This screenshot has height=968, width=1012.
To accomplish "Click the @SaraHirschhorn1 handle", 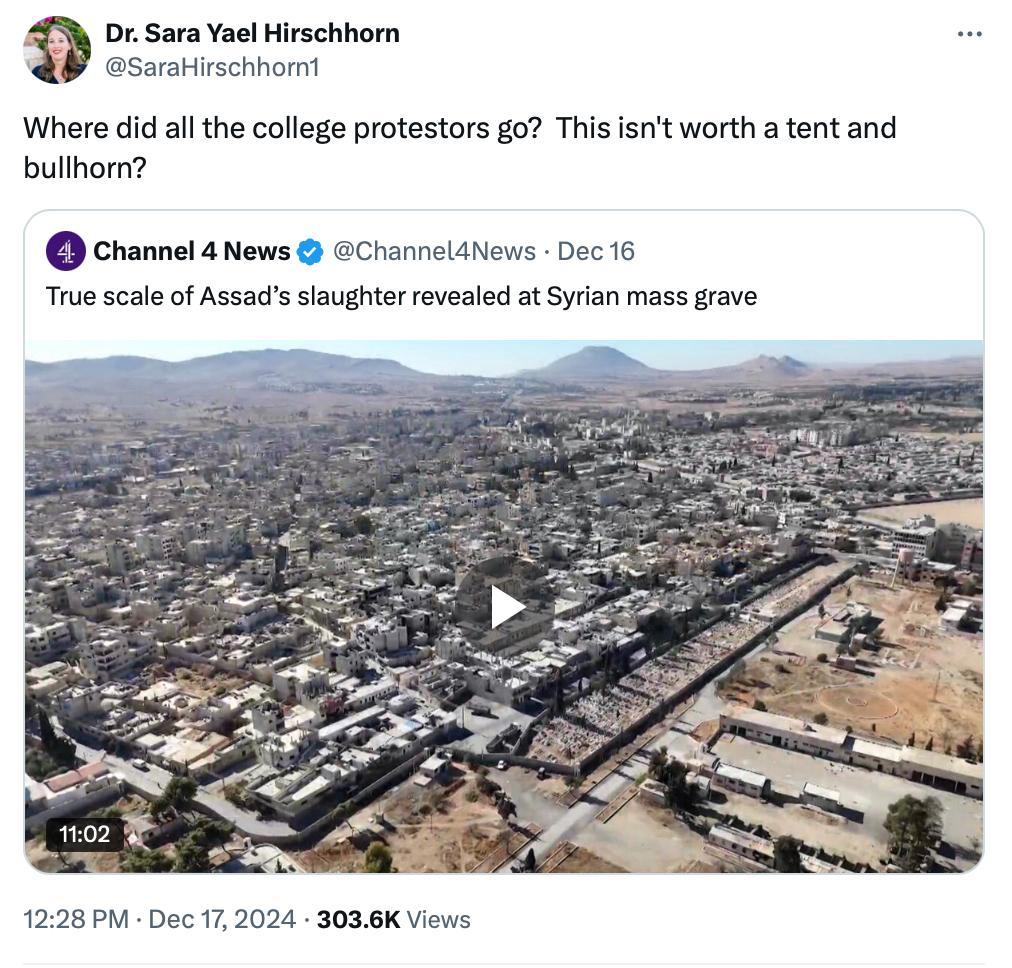I will pos(212,66).
